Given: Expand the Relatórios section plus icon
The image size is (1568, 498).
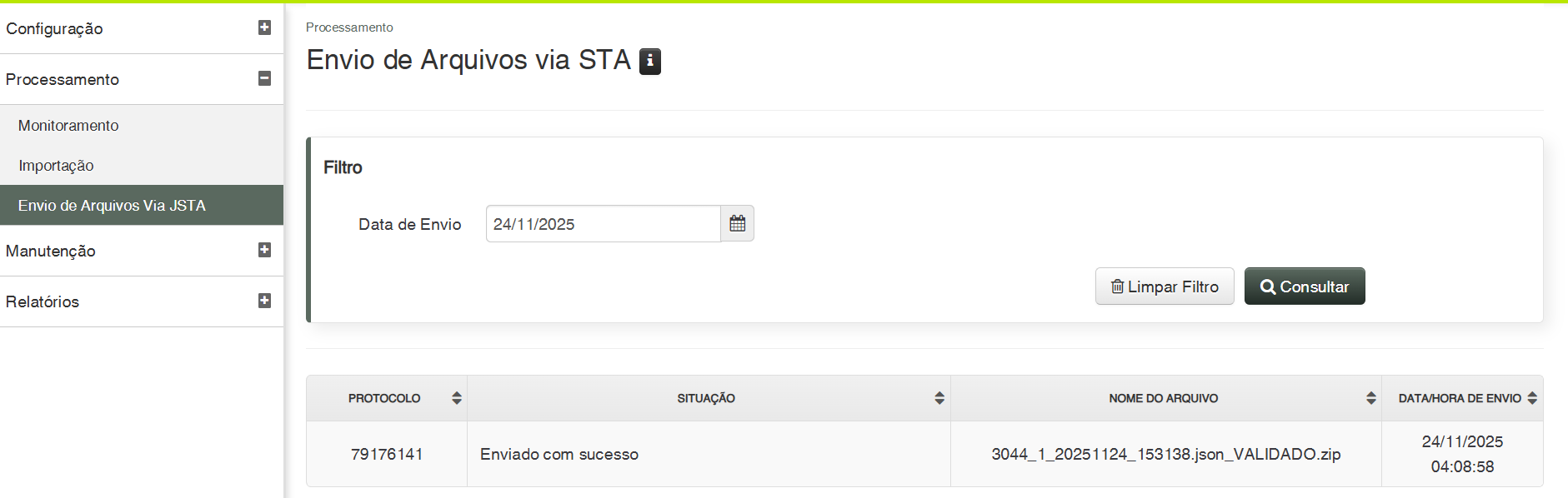Looking at the screenshot, I should tap(264, 301).
